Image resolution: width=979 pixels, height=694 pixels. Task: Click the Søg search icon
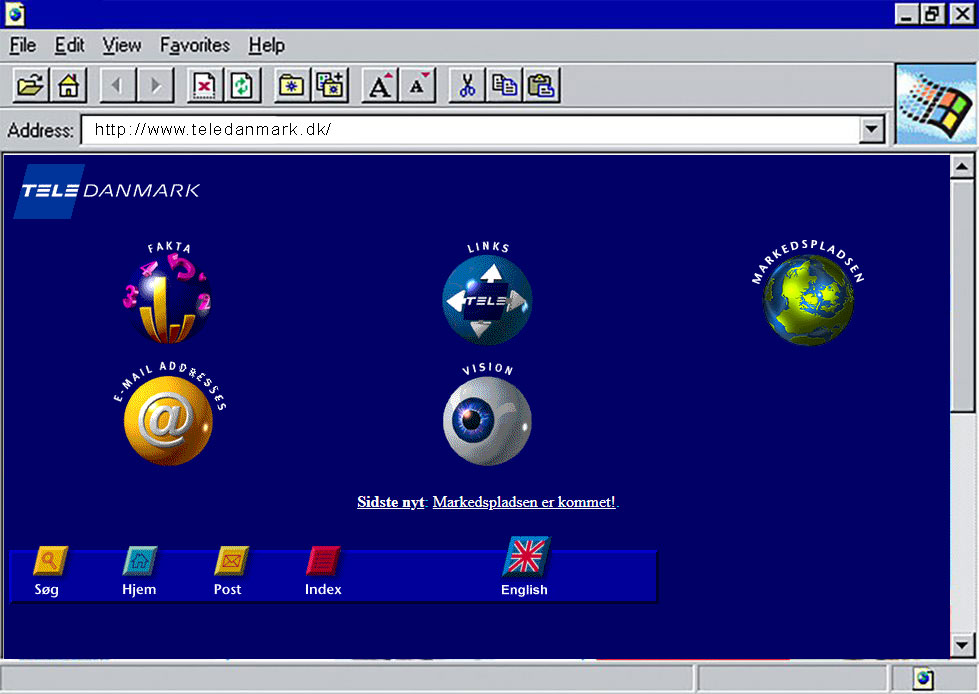50,560
